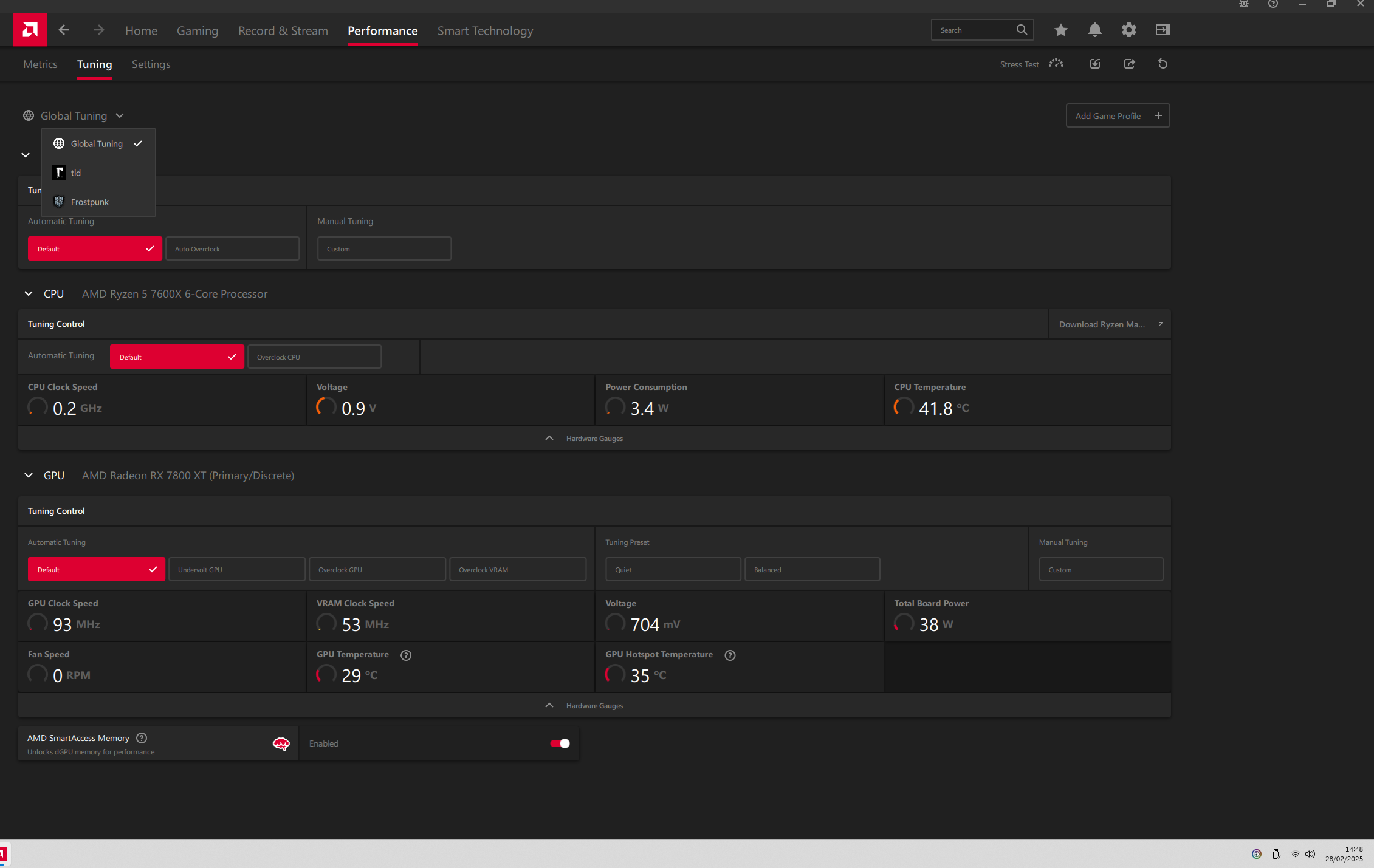The height and width of the screenshot is (868, 1374).
Task: Click SmartAccess Memory help icon
Action: click(142, 738)
